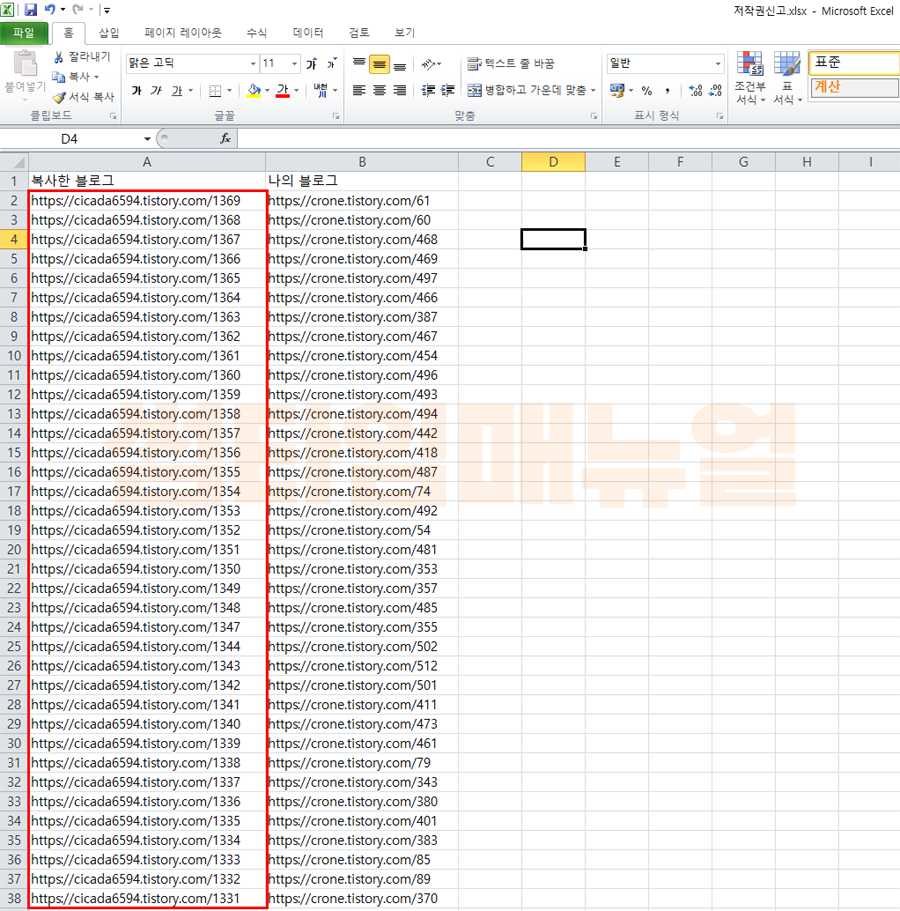
Task: Open the 글꼴 font dialog launcher
Action: point(336,116)
